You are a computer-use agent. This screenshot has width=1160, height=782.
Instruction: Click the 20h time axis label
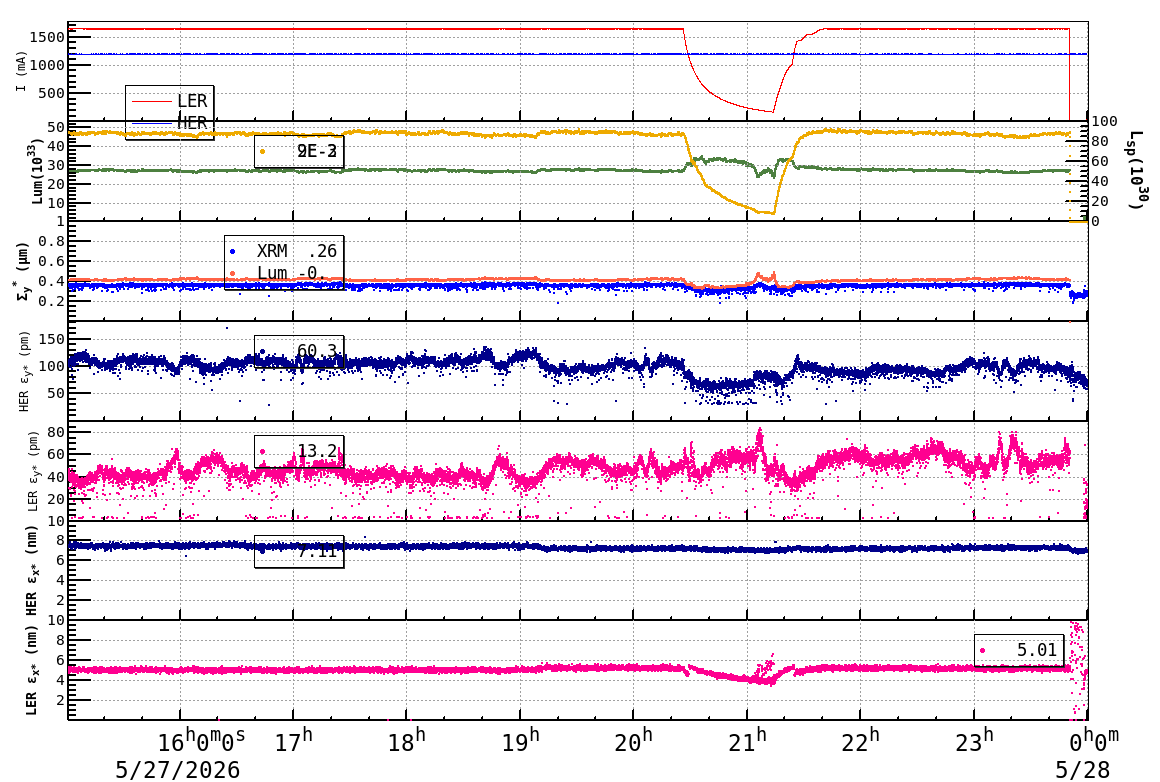click(x=633, y=741)
